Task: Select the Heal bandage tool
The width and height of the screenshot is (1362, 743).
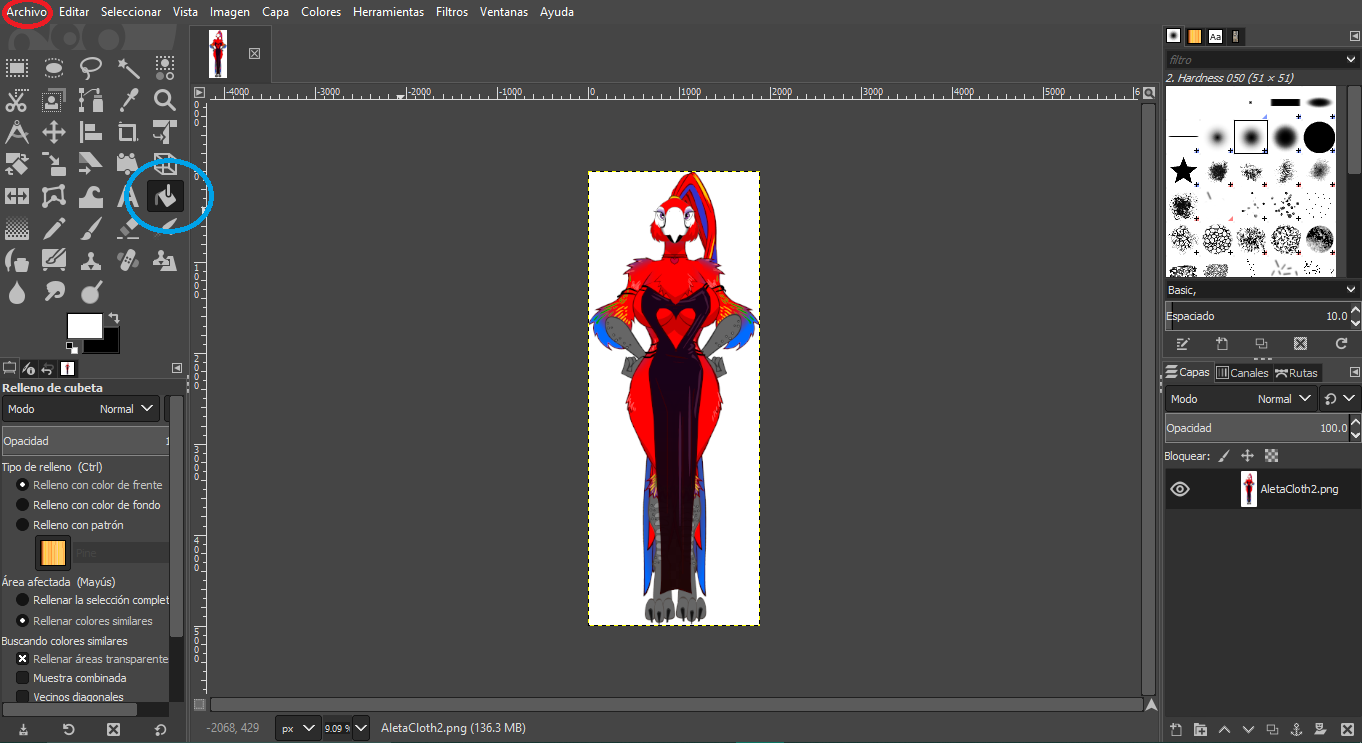Action: pos(128,261)
